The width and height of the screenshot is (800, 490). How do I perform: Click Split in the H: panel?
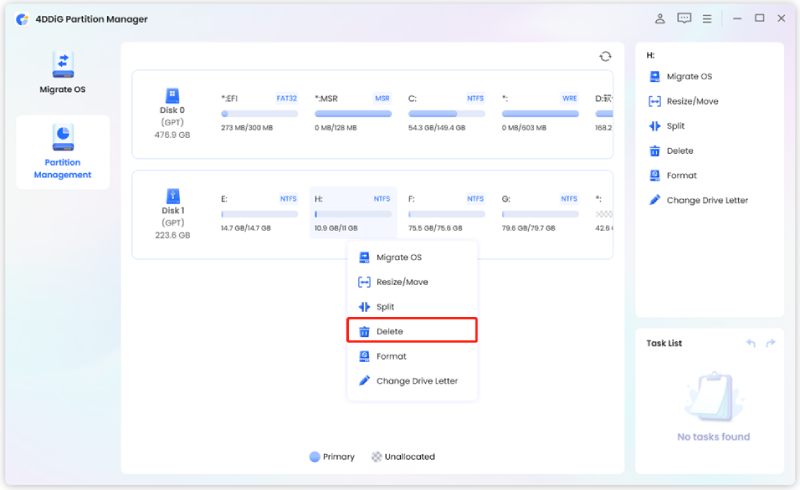coord(676,126)
